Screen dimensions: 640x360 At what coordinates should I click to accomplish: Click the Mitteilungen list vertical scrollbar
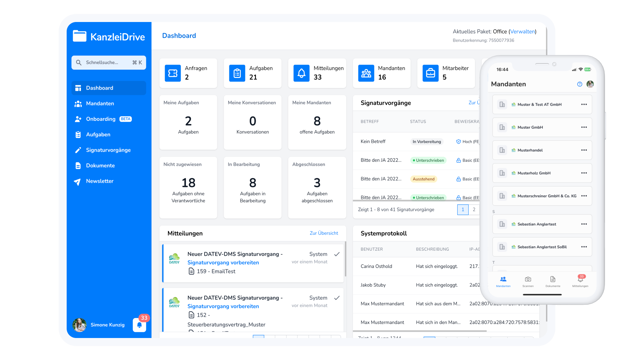point(345,259)
